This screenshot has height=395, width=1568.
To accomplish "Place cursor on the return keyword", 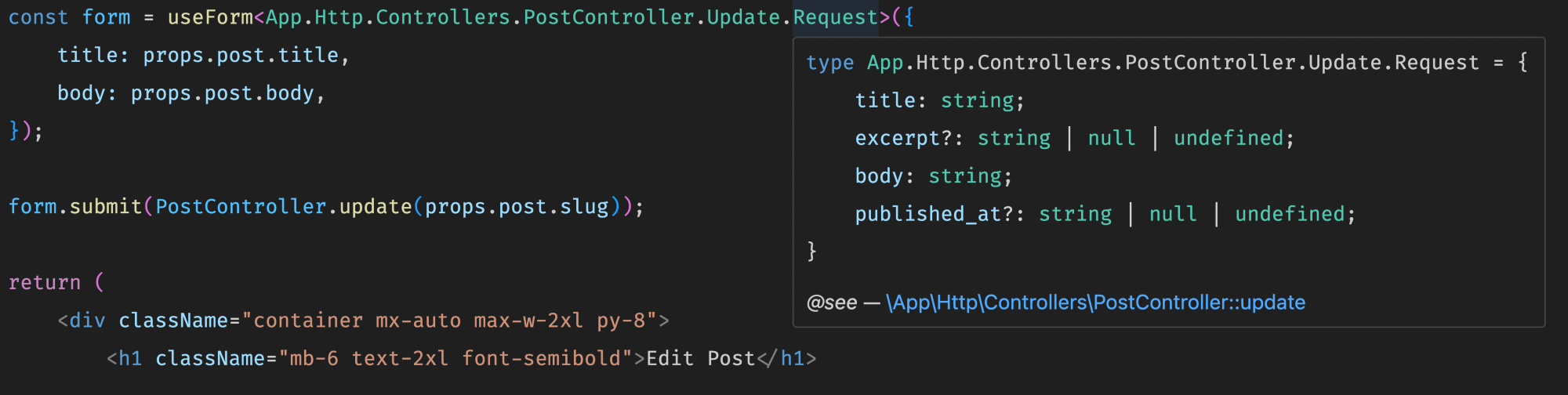I will [x=45, y=283].
